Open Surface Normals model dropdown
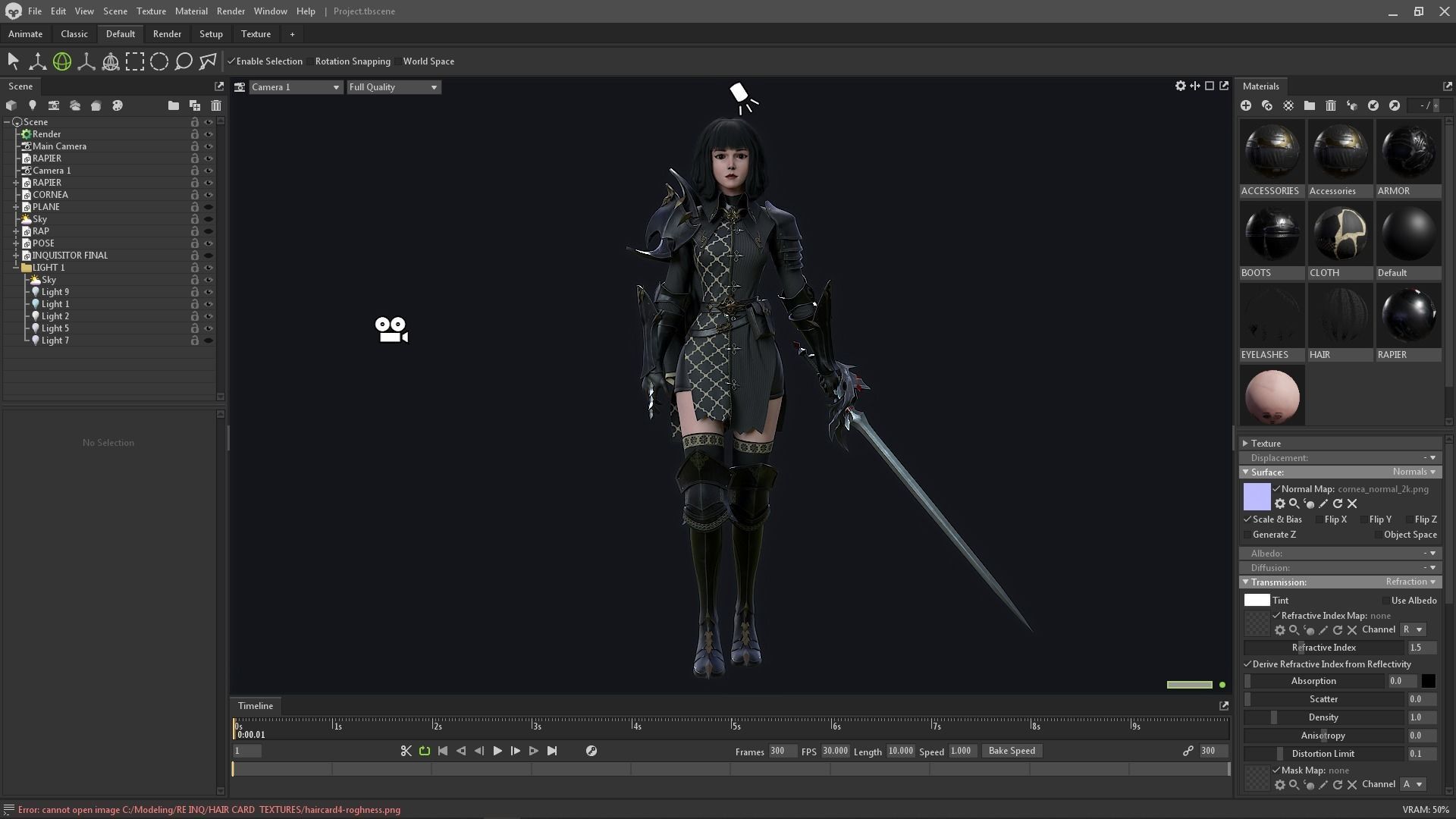 tap(1414, 472)
